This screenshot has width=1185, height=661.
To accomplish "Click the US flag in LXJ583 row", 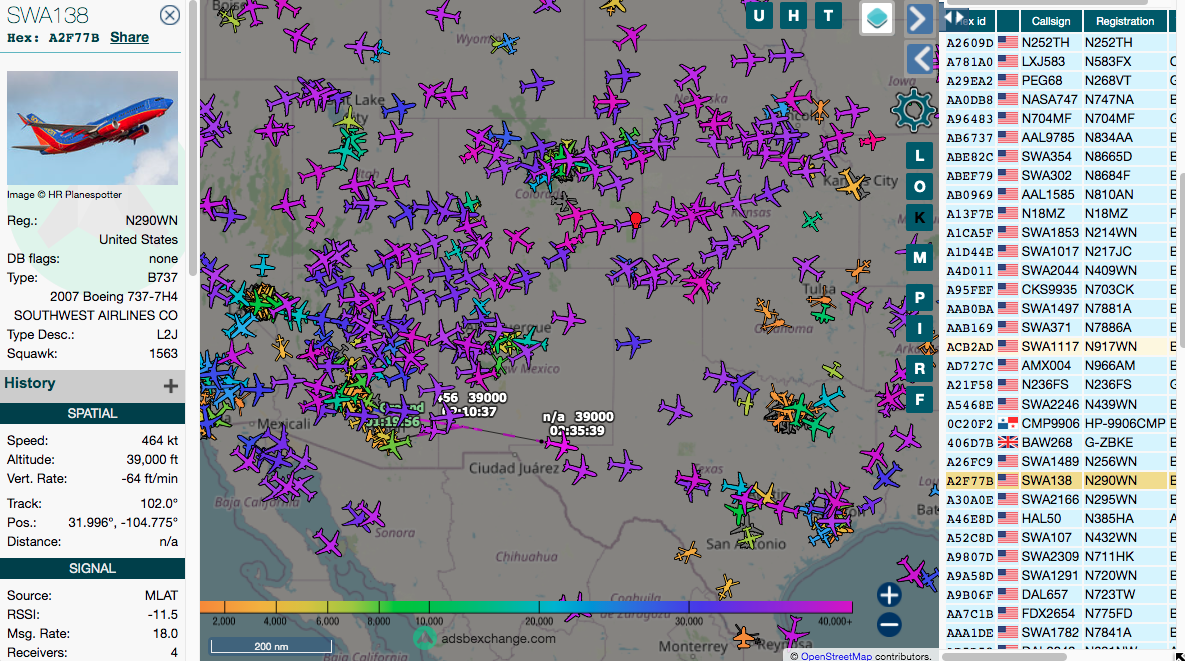I will (1007, 61).
